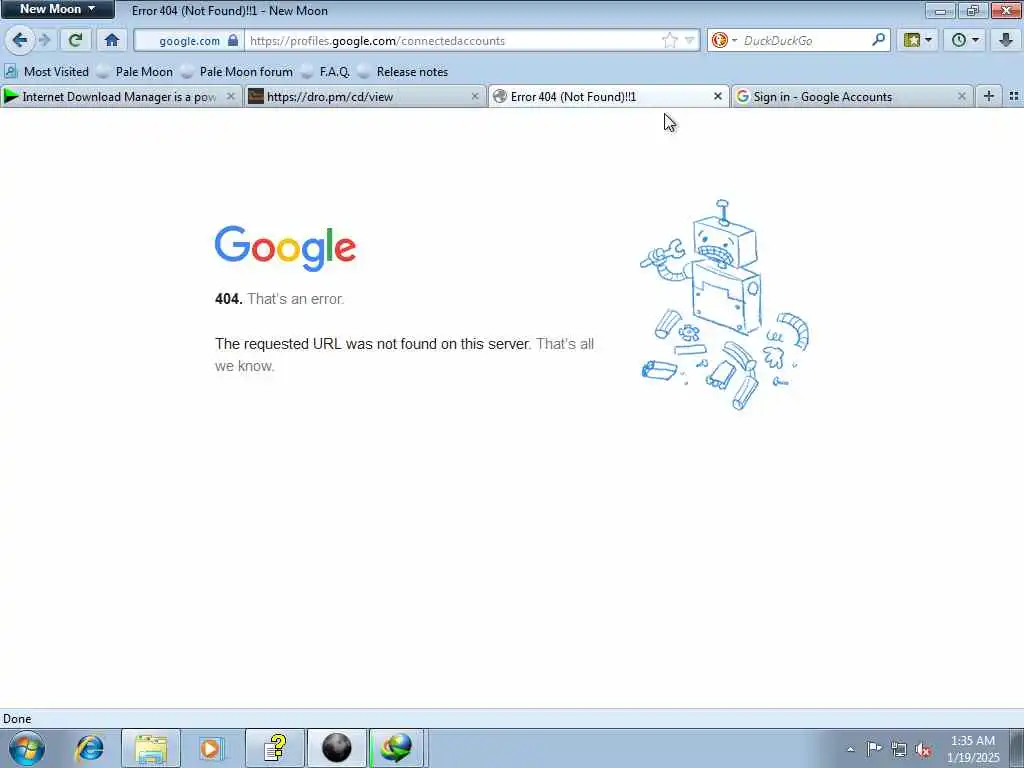Open the History clock toolbar button
The width and height of the screenshot is (1024, 768).
coord(965,40)
